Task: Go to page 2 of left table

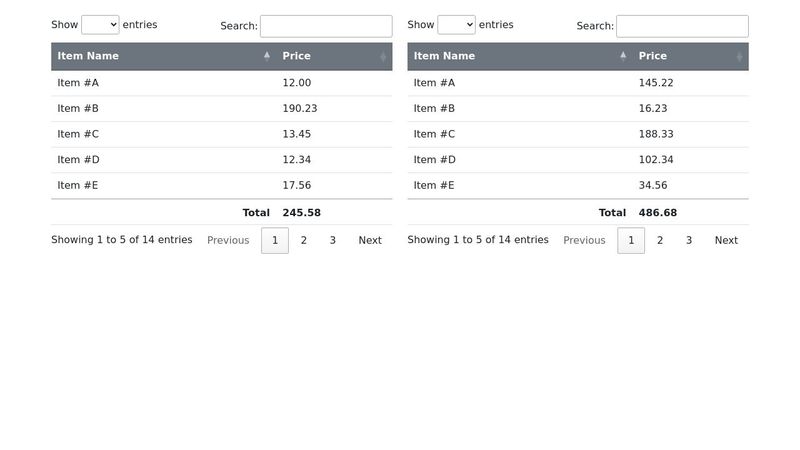Action: pos(304,240)
